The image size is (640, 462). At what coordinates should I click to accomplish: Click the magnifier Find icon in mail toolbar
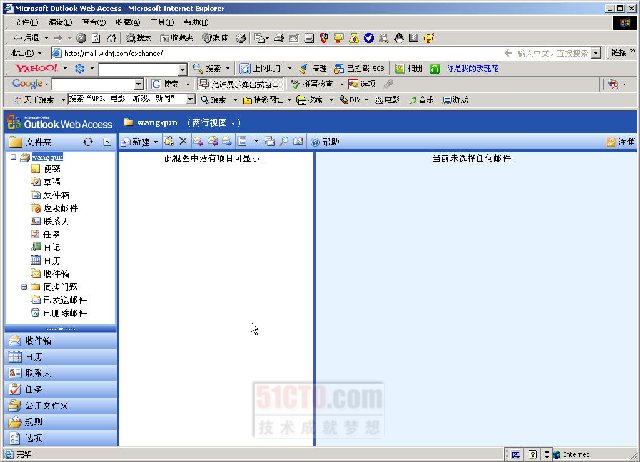point(285,142)
